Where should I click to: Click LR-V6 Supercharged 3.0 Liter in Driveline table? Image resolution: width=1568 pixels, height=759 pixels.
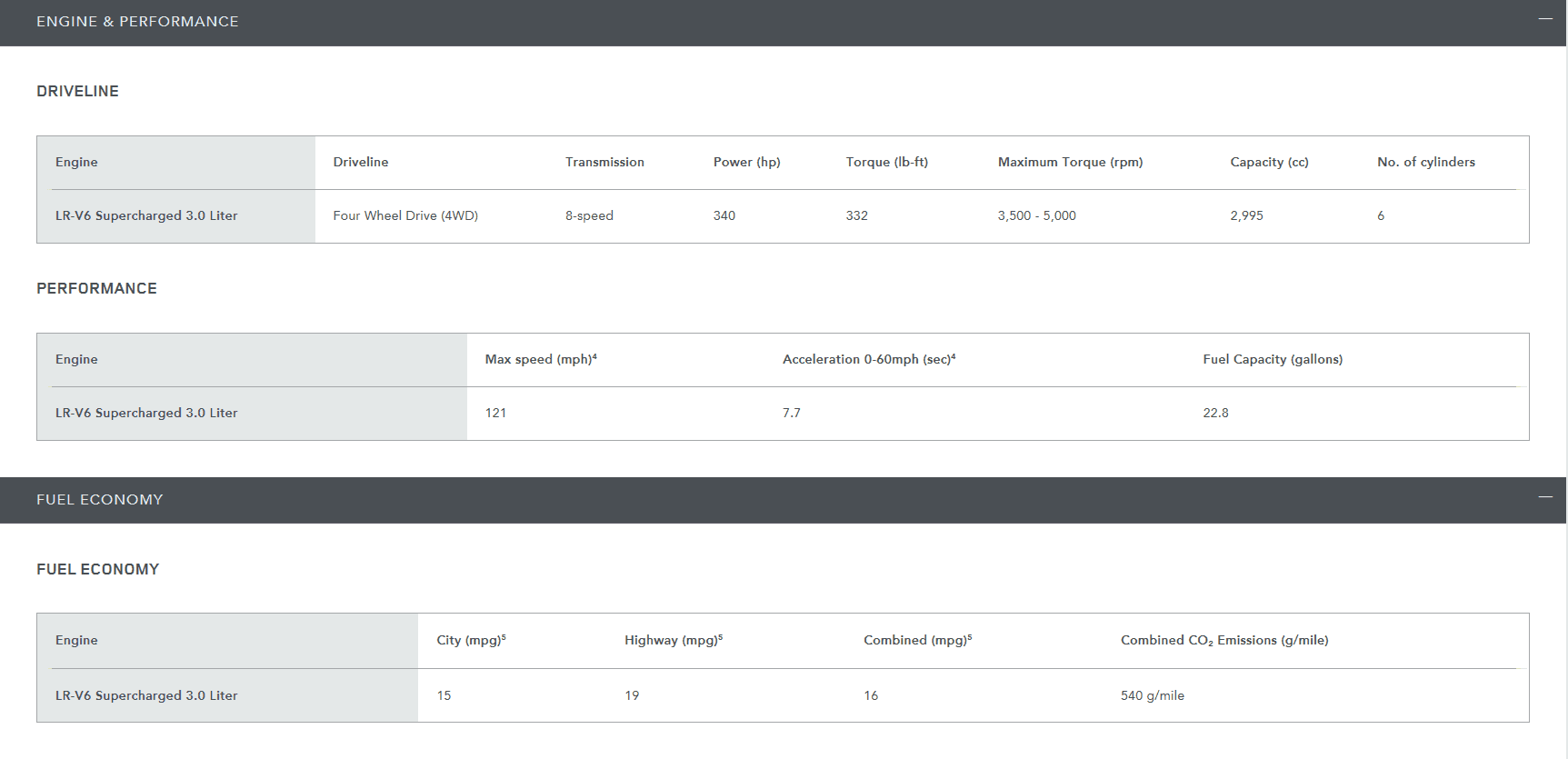[146, 215]
